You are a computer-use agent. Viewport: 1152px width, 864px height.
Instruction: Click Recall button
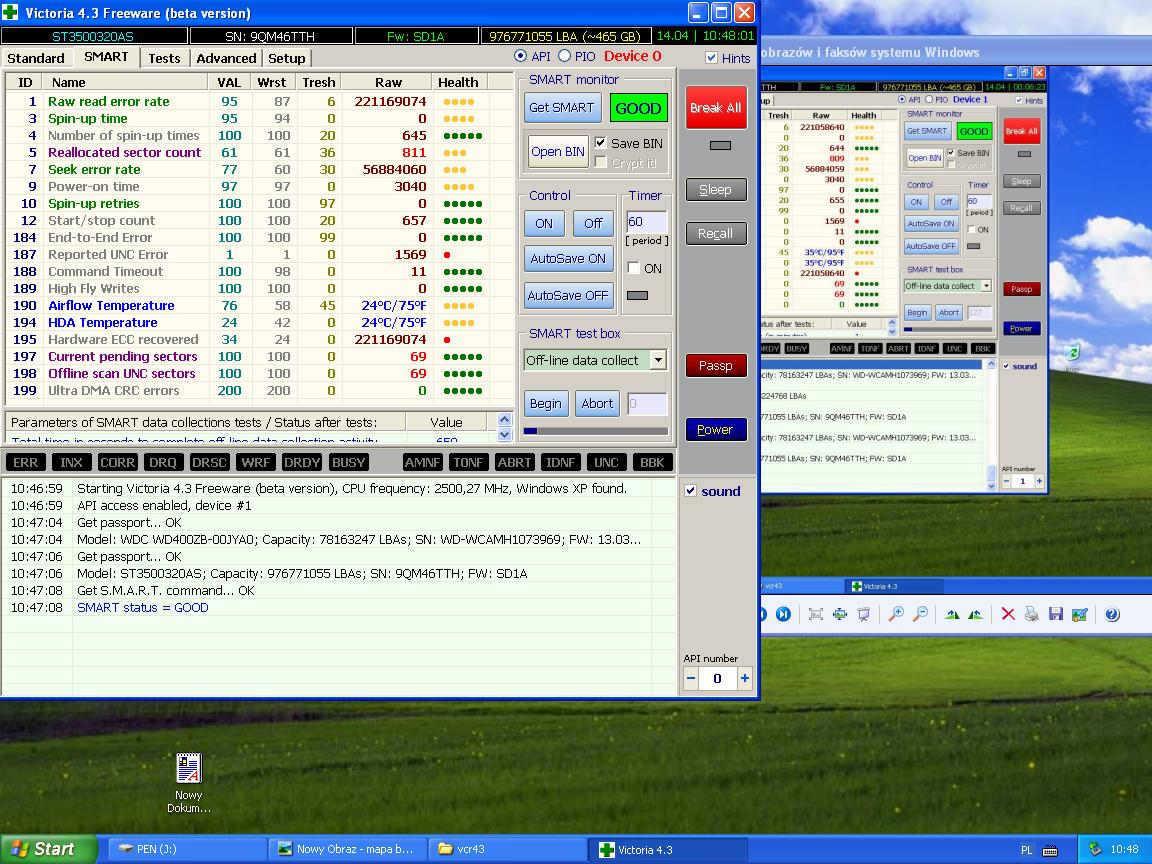[716, 234]
